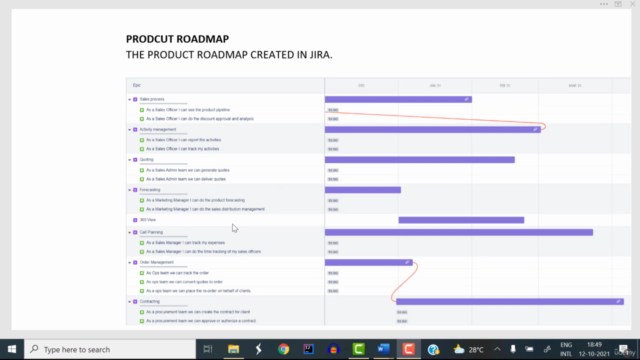Open the Windows Start menu
640x360 pixels.
tap(12, 349)
